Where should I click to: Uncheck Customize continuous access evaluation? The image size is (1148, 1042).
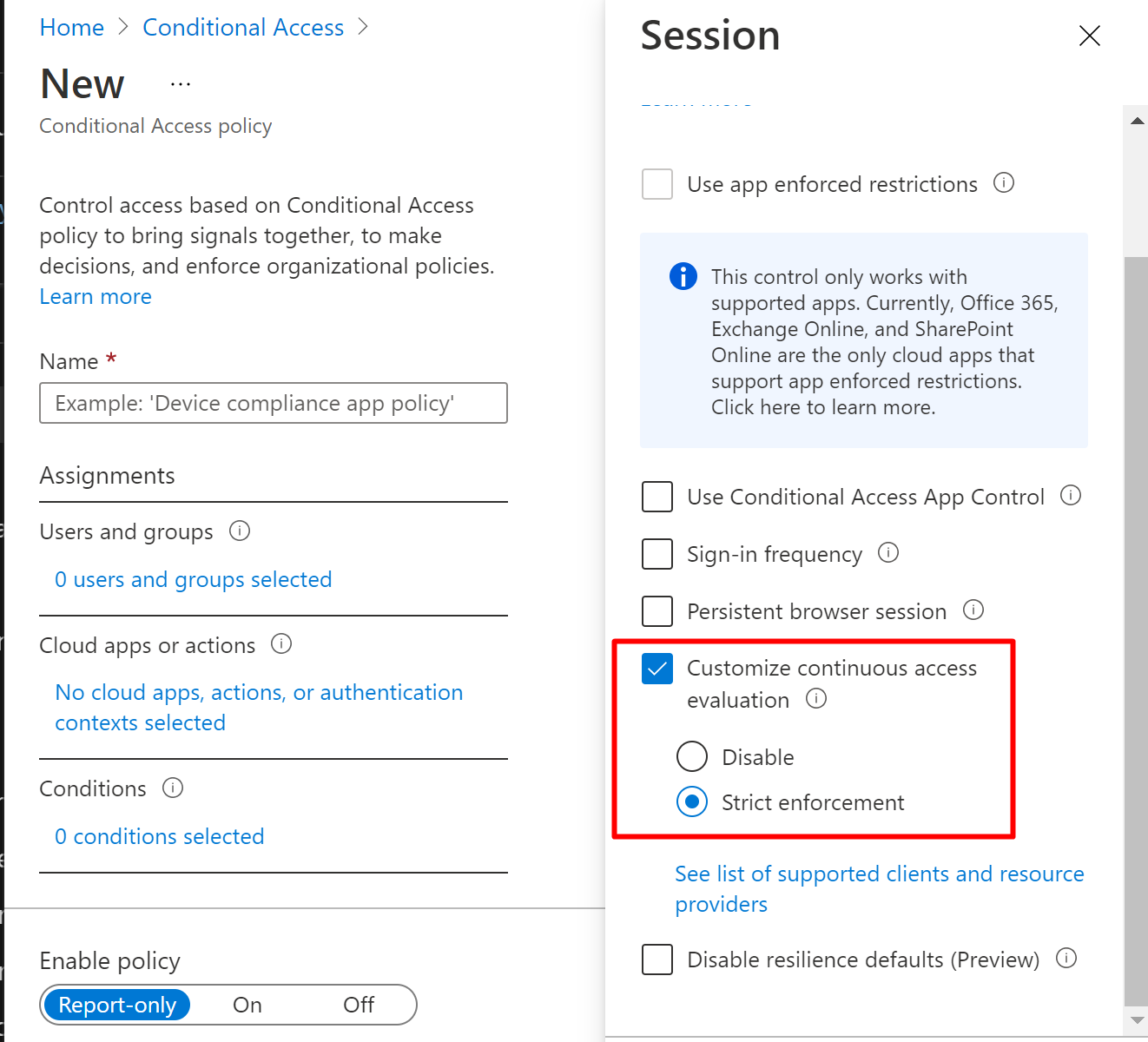point(657,668)
